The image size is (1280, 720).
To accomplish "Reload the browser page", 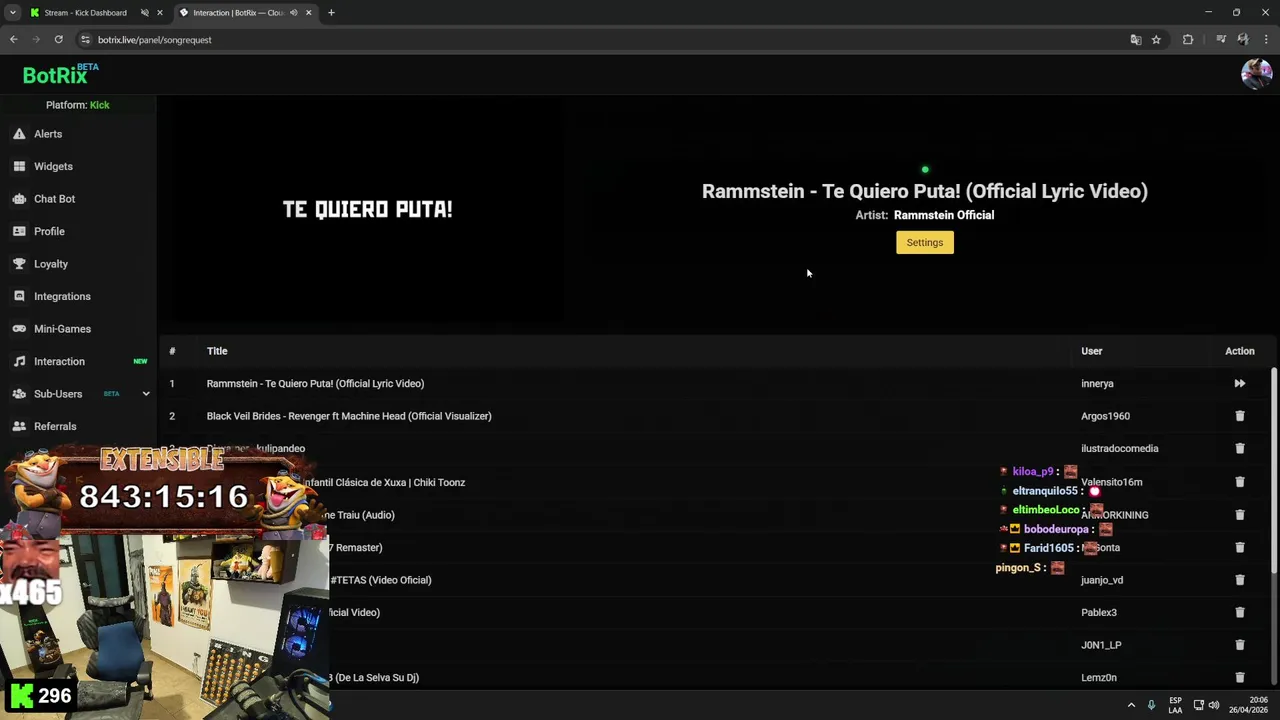I will click(59, 39).
